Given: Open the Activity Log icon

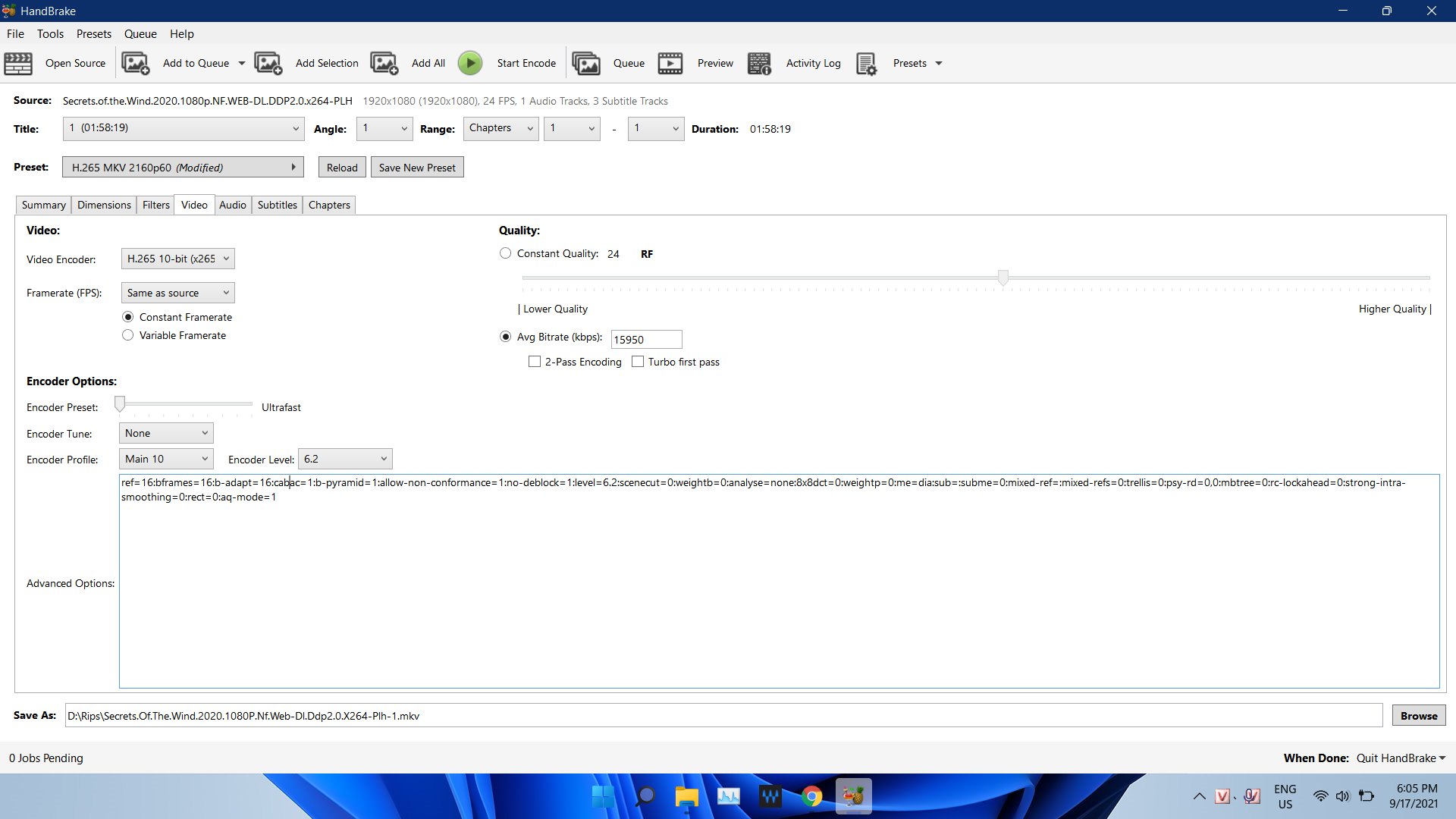Looking at the screenshot, I should [x=759, y=64].
